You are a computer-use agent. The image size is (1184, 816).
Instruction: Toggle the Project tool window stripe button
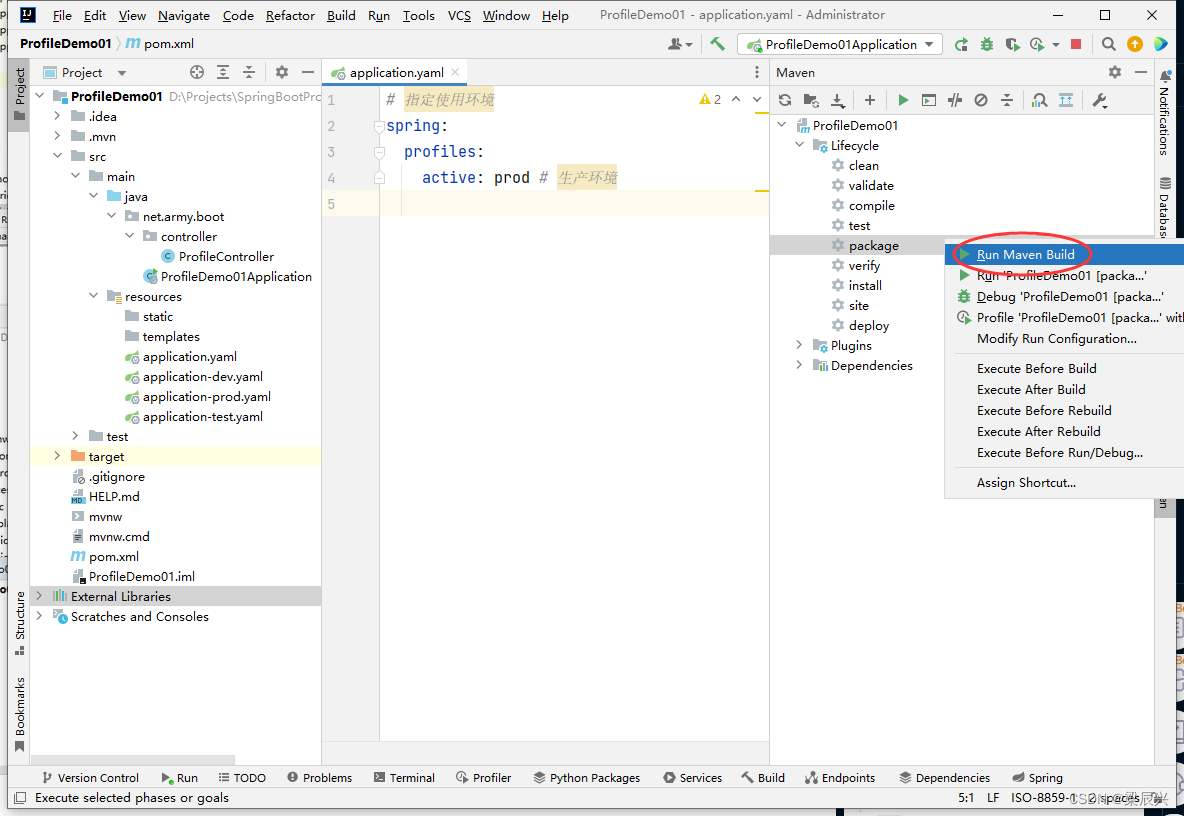tap(20, 94)
